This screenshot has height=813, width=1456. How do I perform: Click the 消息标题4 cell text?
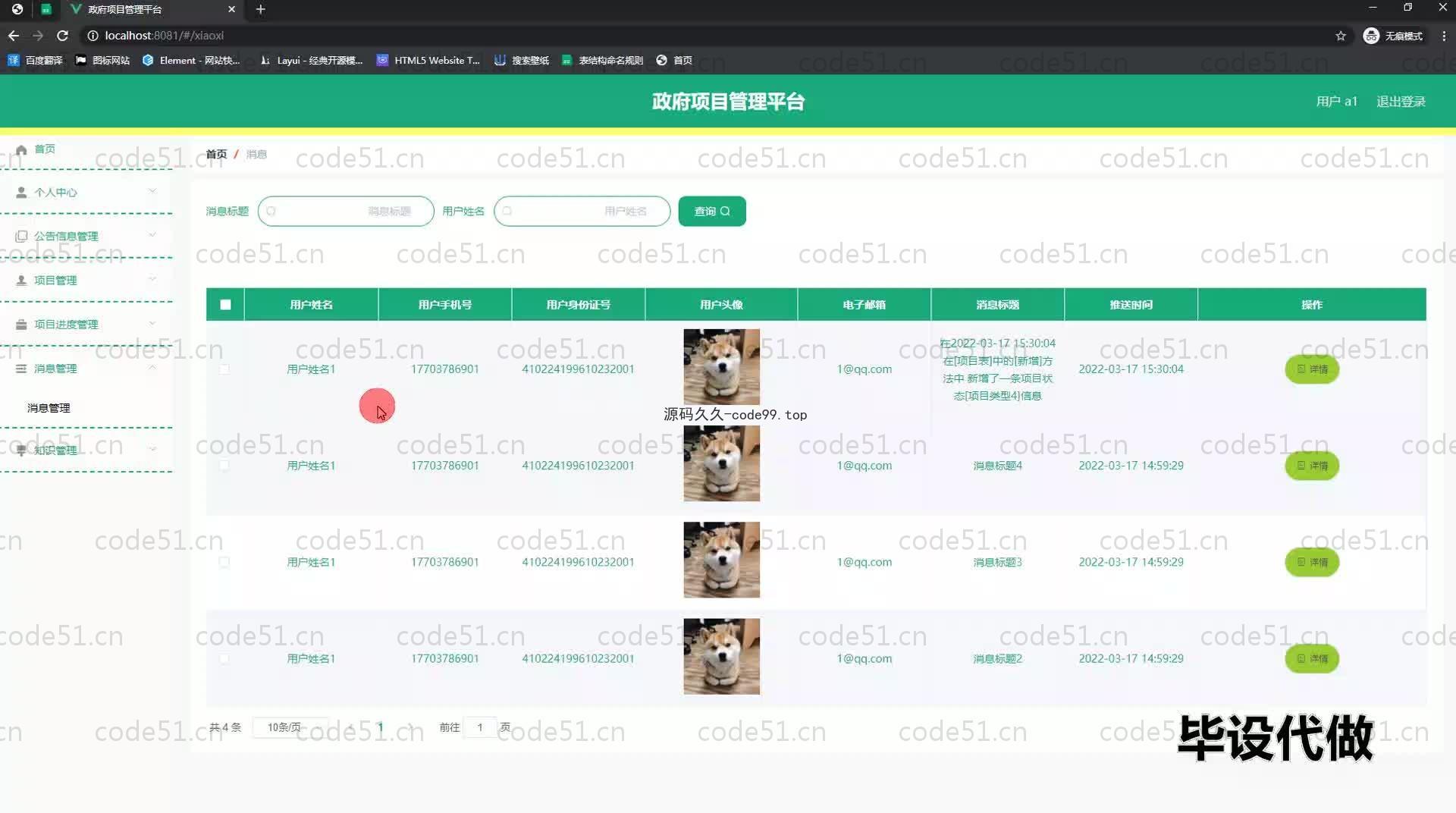997,466
